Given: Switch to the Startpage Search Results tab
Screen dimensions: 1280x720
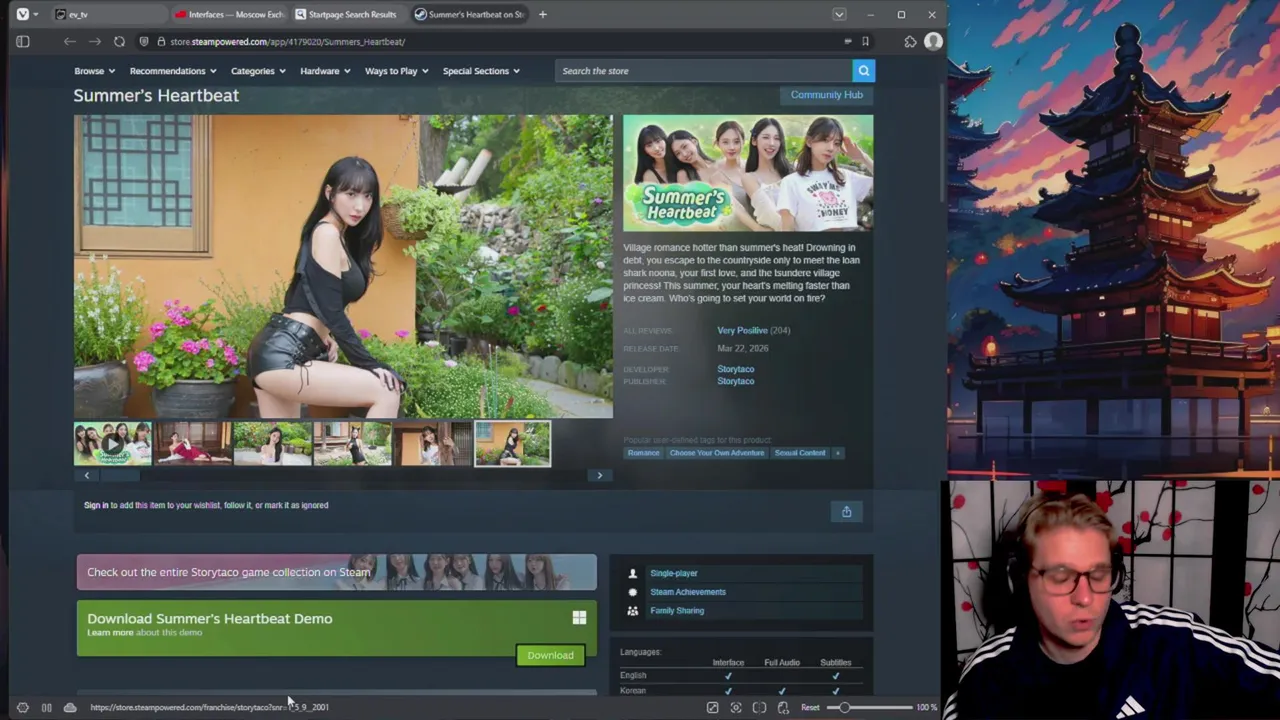Looking at the screenshot, I should 348,14.
